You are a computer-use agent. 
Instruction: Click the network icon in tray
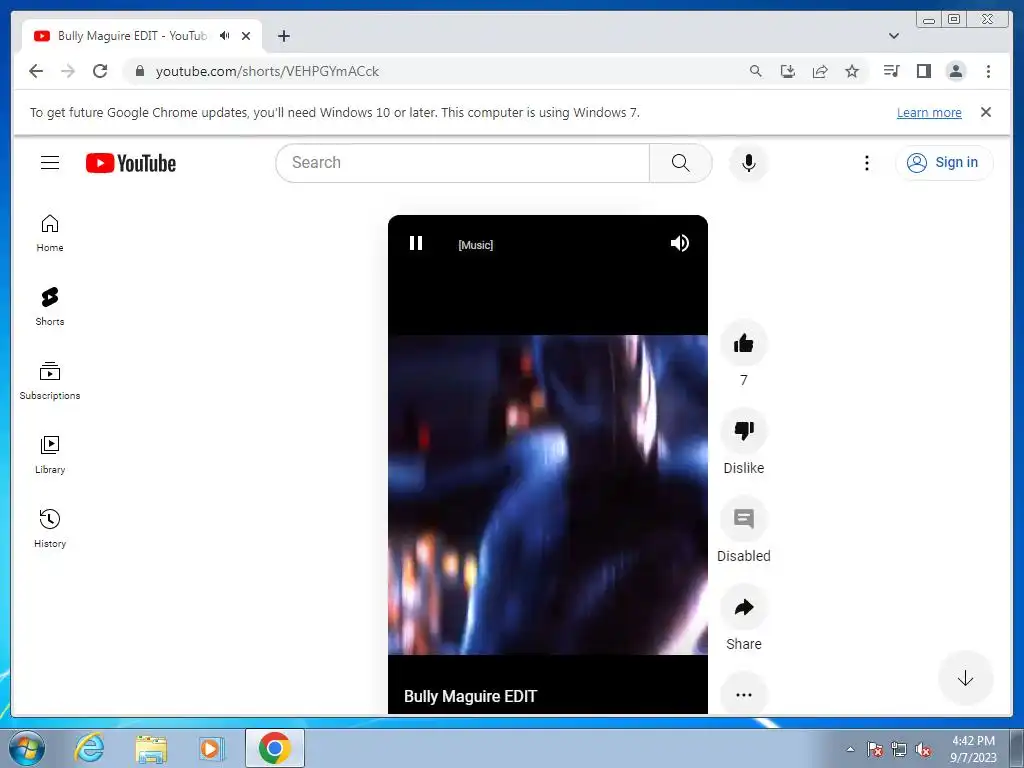click(899, 749)
